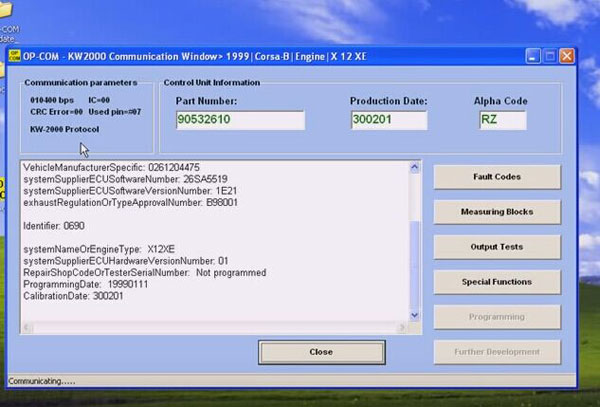The image size is (600, 407).
Task: Click the greyed Programming button
Action: [x=497, y=317]
